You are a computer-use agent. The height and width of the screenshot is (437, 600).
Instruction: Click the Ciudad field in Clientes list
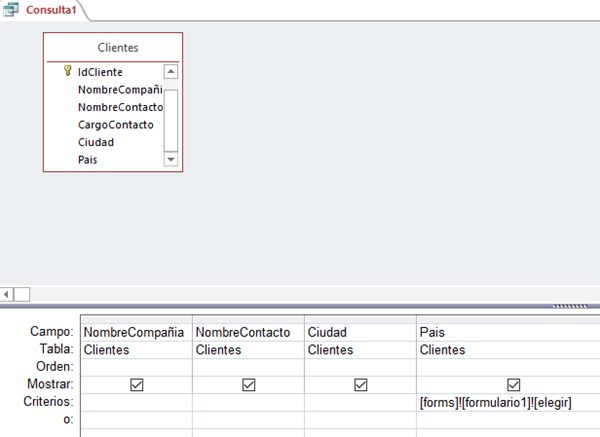(96, 142)
